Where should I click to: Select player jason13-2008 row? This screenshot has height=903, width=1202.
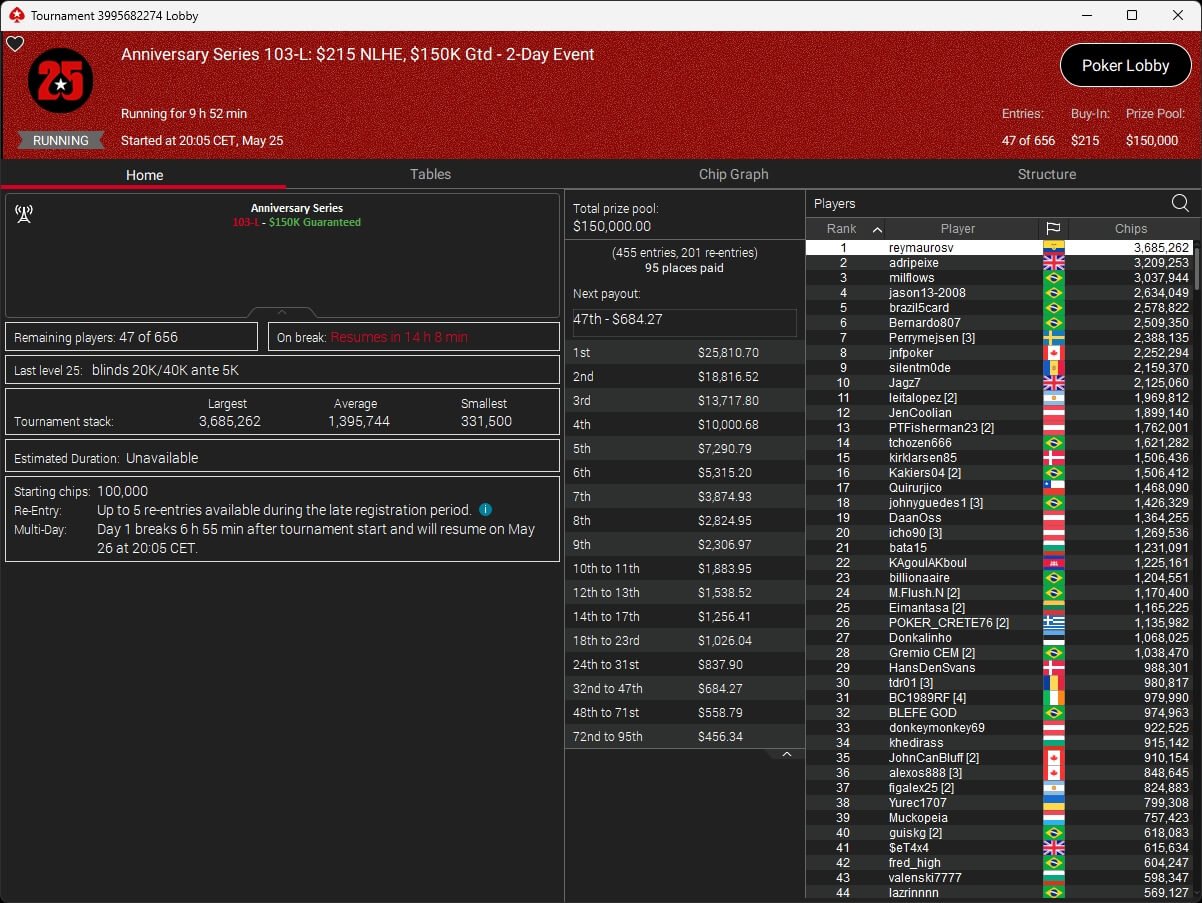point(1000,293)
